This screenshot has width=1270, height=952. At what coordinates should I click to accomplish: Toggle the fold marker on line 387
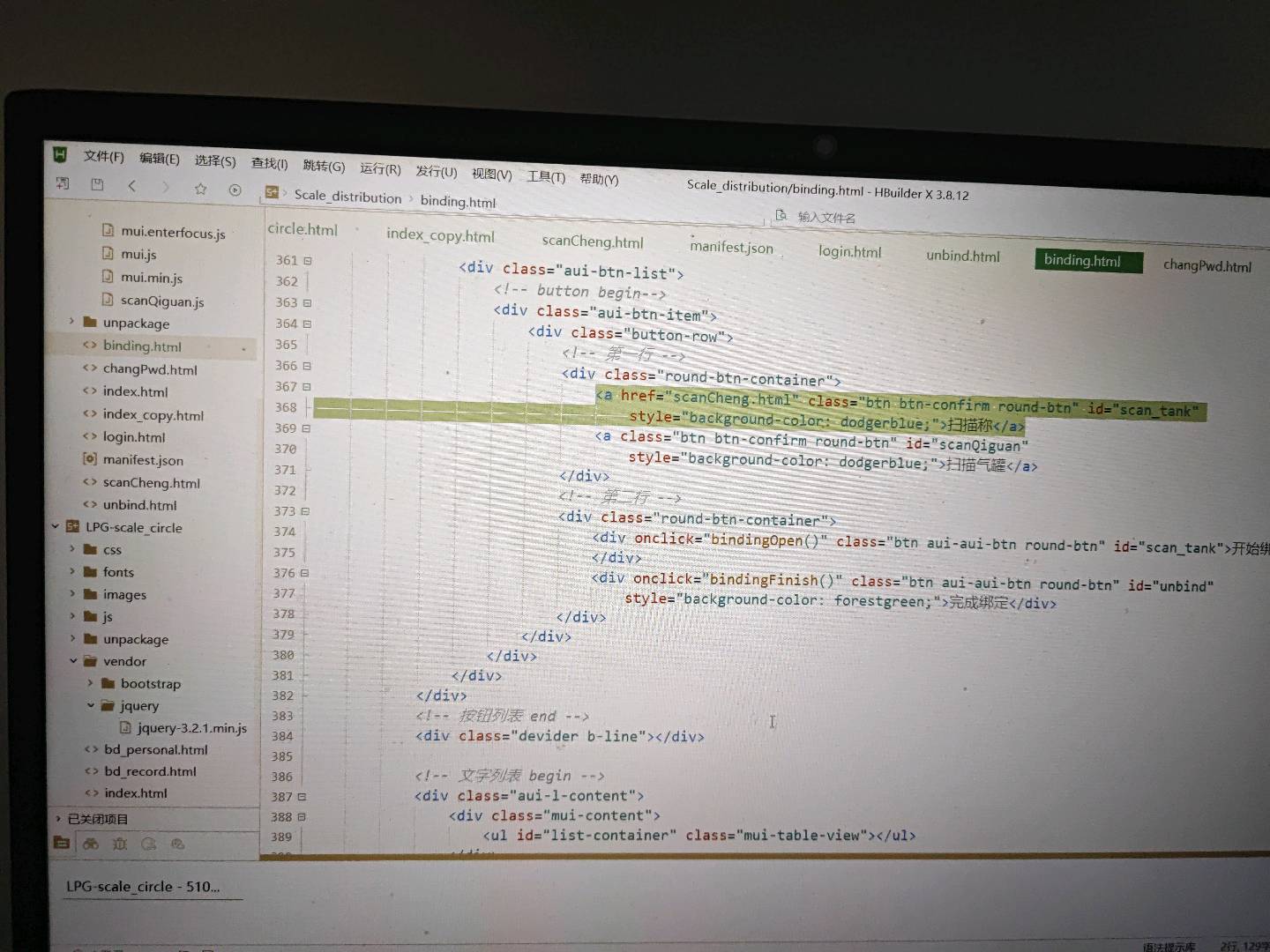tap(302, 797)
